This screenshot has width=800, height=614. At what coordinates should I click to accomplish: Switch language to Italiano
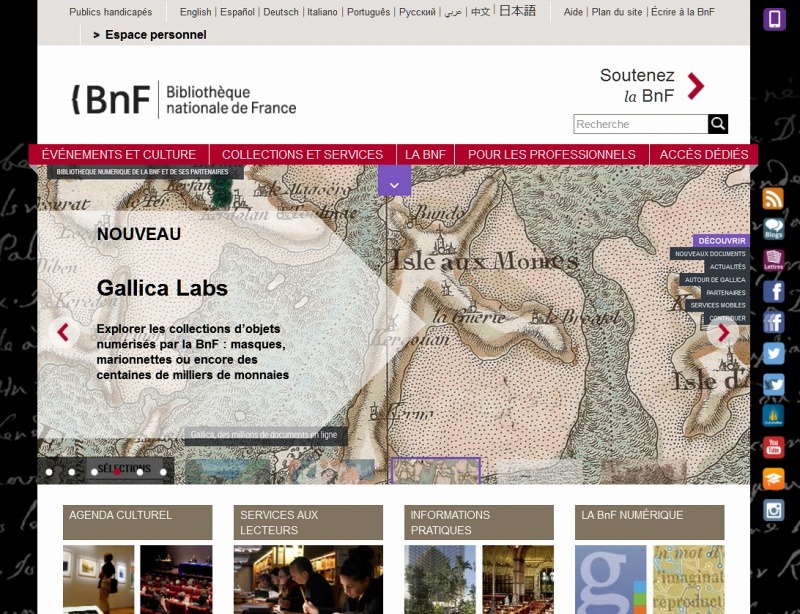(x=322, y=12)
